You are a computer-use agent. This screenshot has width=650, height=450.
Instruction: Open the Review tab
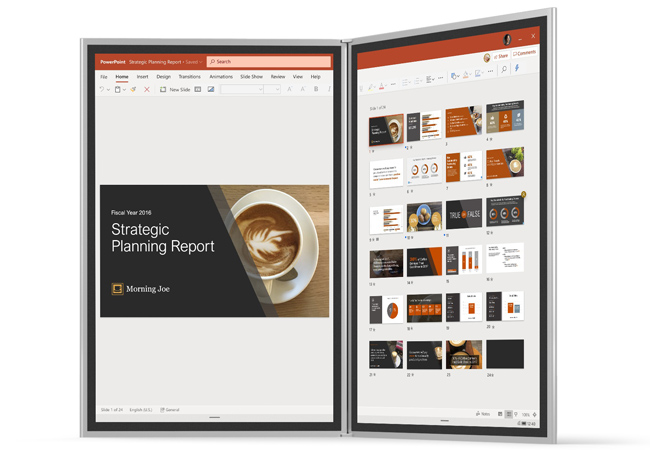(x=278, y=77)
